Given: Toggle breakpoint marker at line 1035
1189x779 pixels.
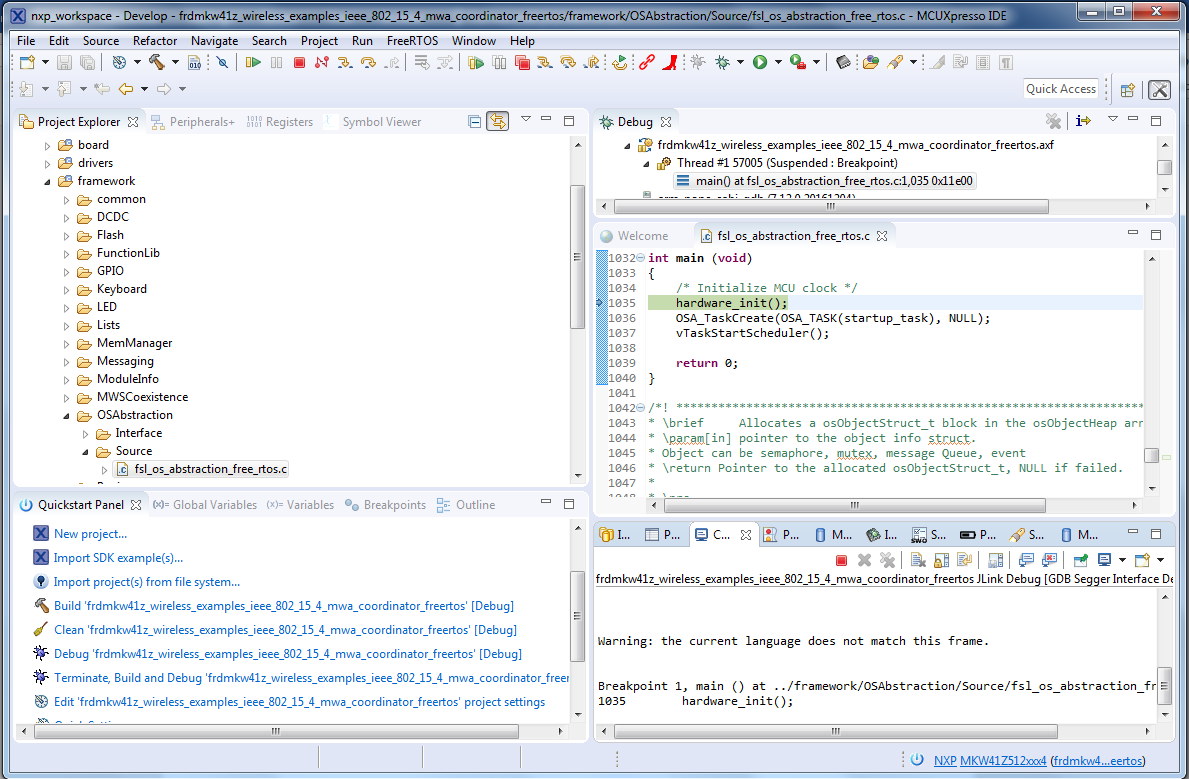Looking at the screenshot, I should pyautogui.click(x=600, y=303).
